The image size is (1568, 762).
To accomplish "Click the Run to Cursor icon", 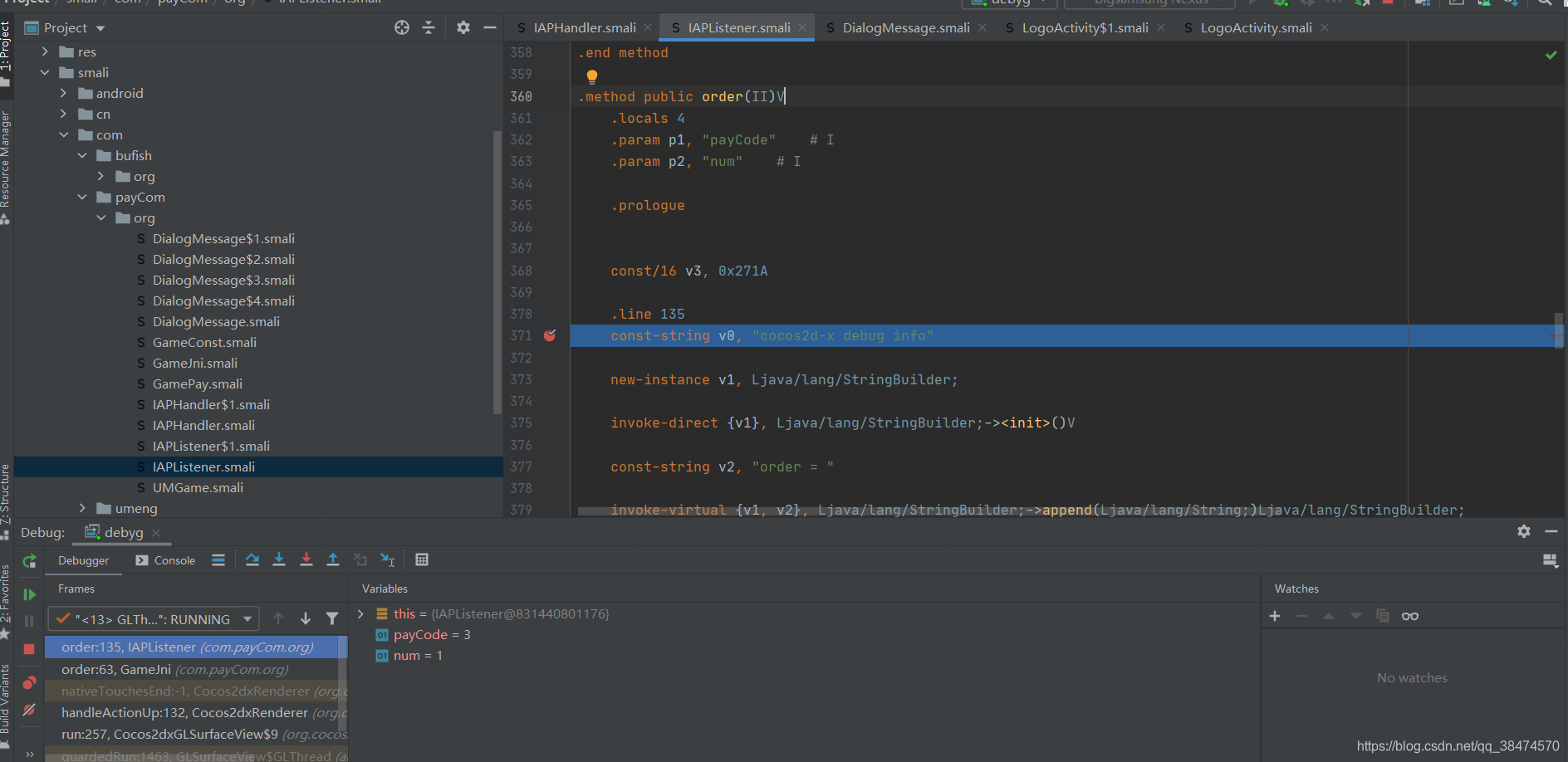I will [388, 560].
